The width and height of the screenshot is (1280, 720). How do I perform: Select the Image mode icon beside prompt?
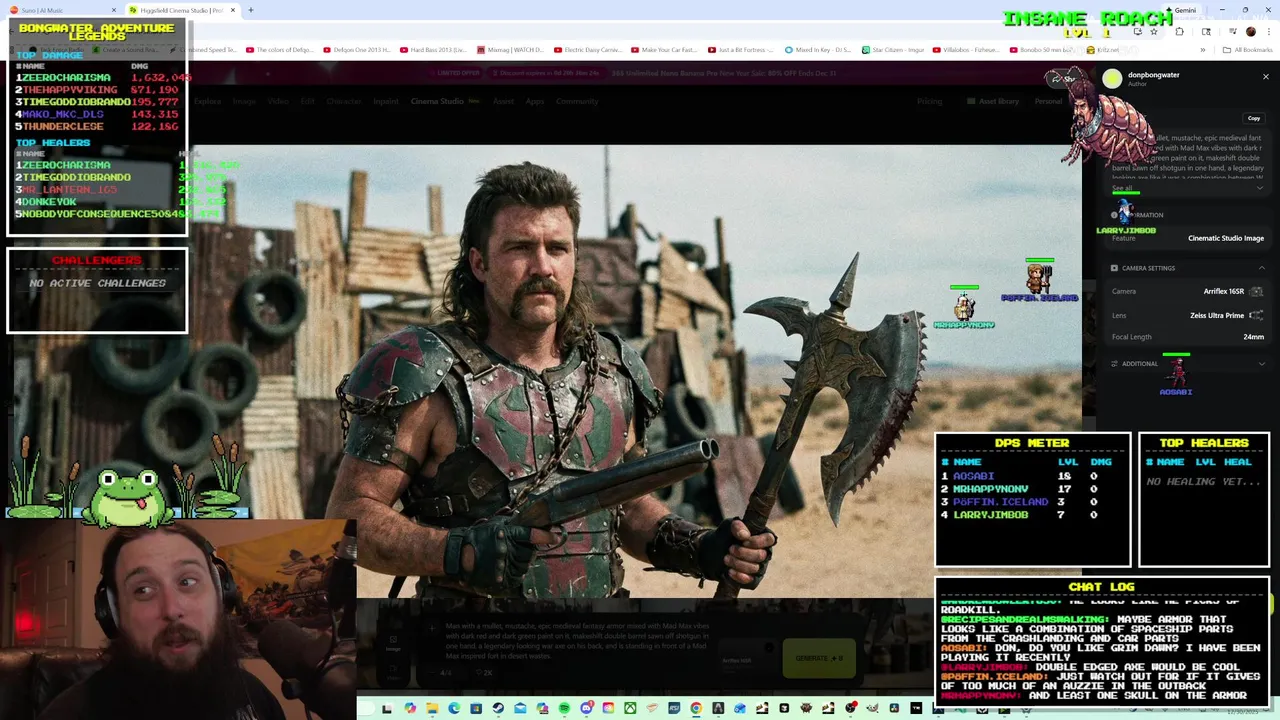coord(393,645)
